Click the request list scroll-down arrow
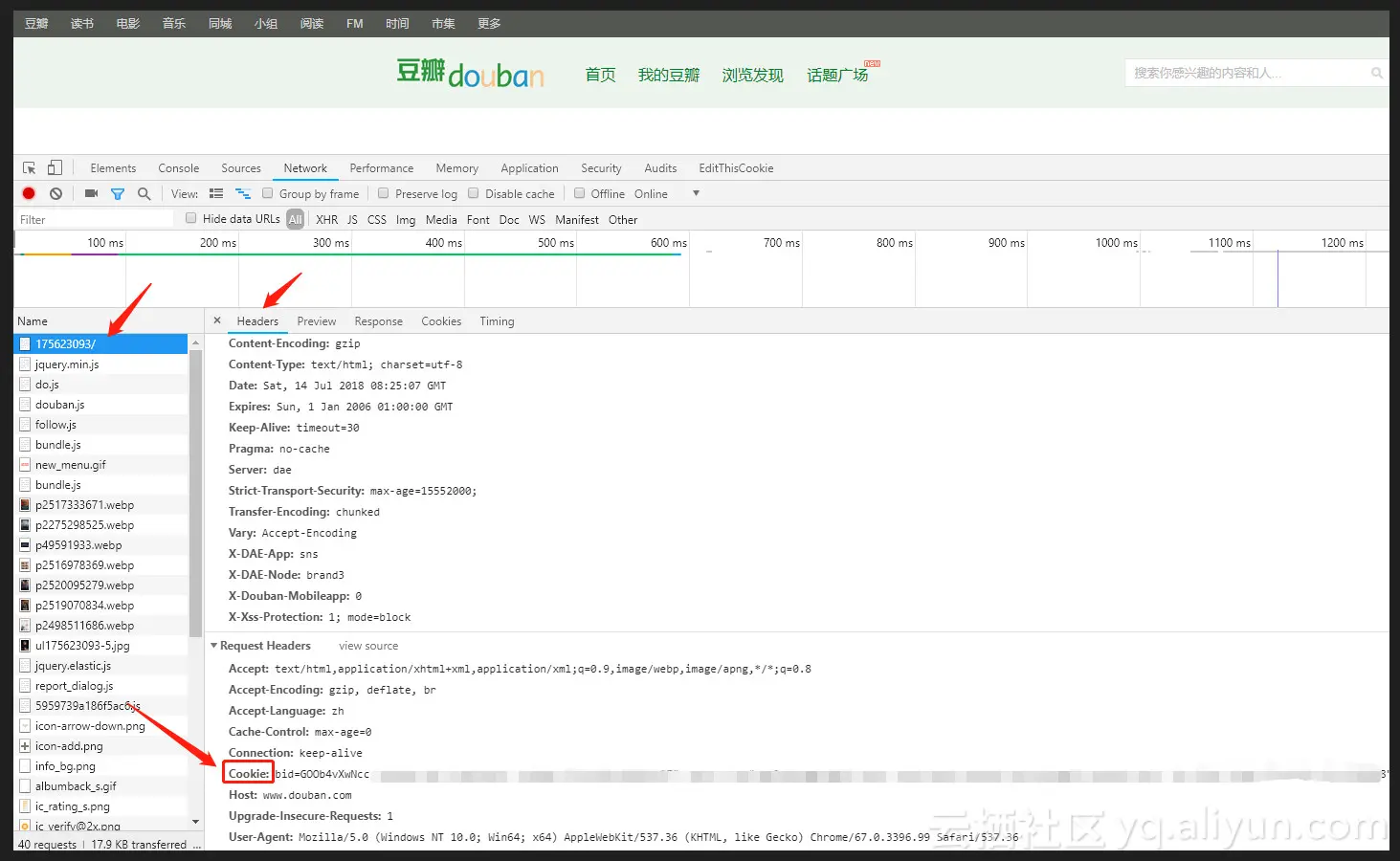 196,822
